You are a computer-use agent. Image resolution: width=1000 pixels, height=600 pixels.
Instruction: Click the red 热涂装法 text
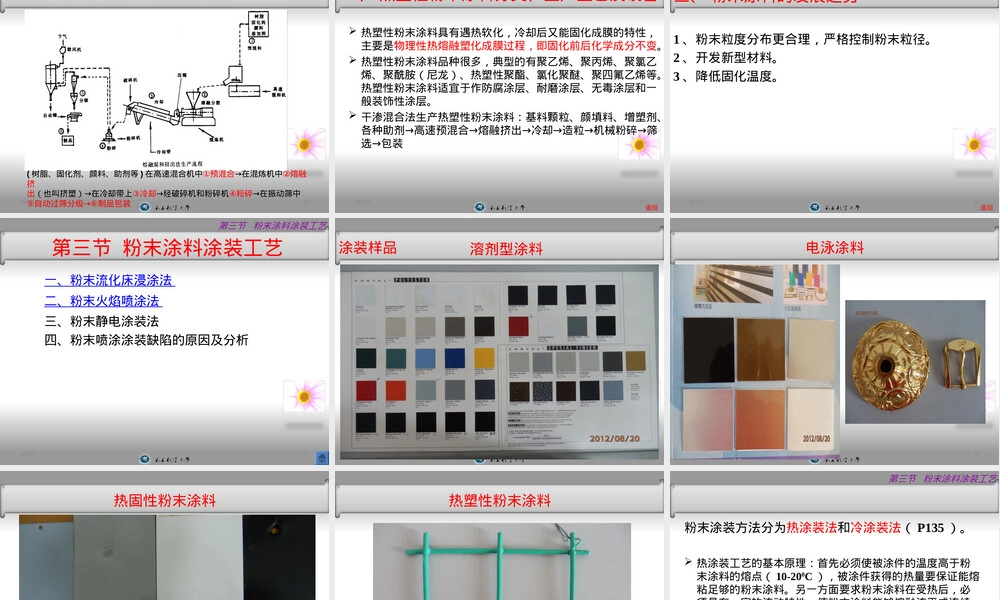pyautogui.click(x=811, y=527)
